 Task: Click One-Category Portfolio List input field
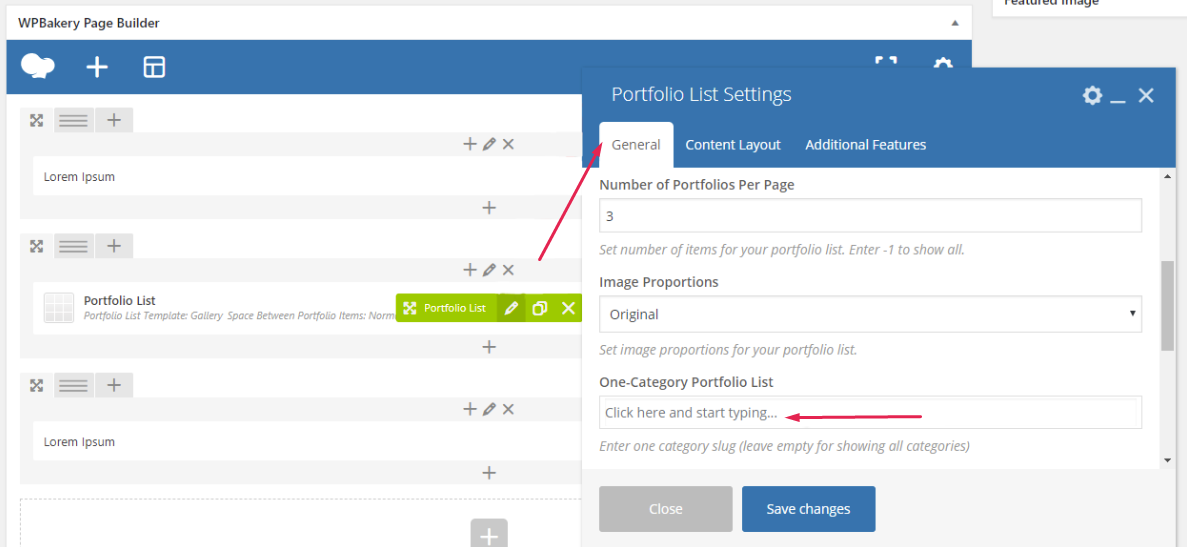[870, 413]
